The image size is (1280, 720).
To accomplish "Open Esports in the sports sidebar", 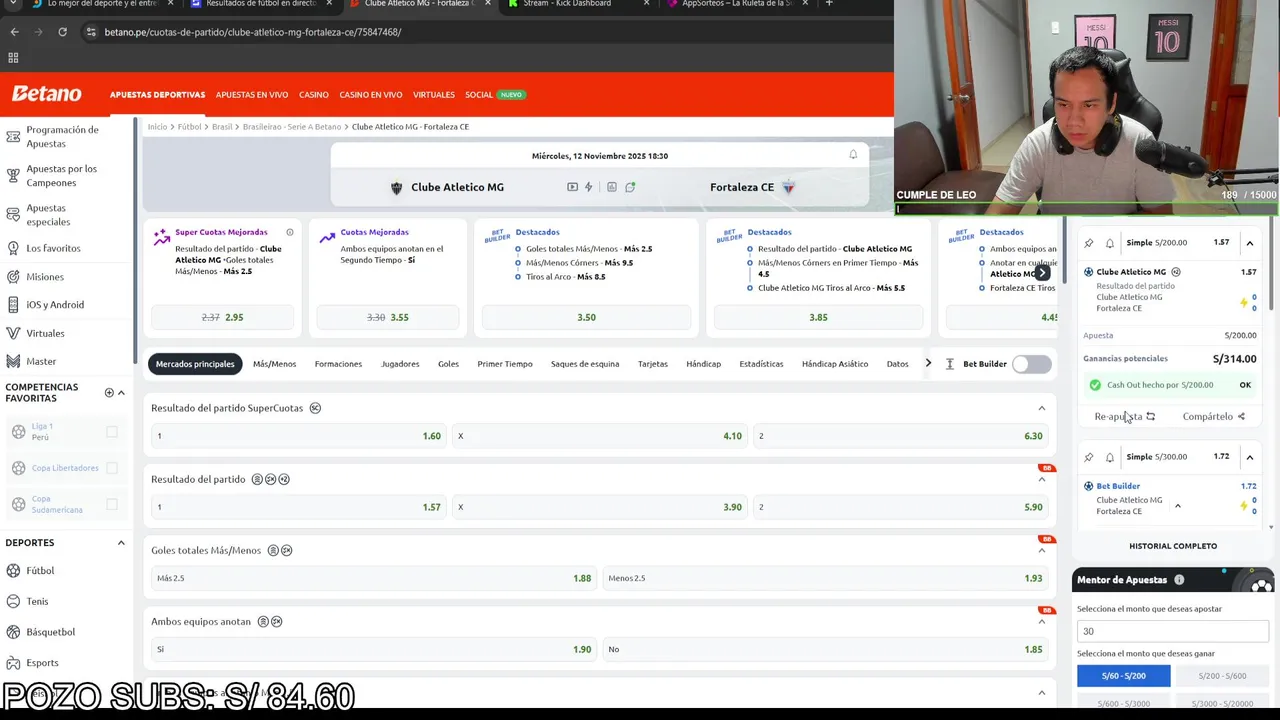I will coord(42,662).
